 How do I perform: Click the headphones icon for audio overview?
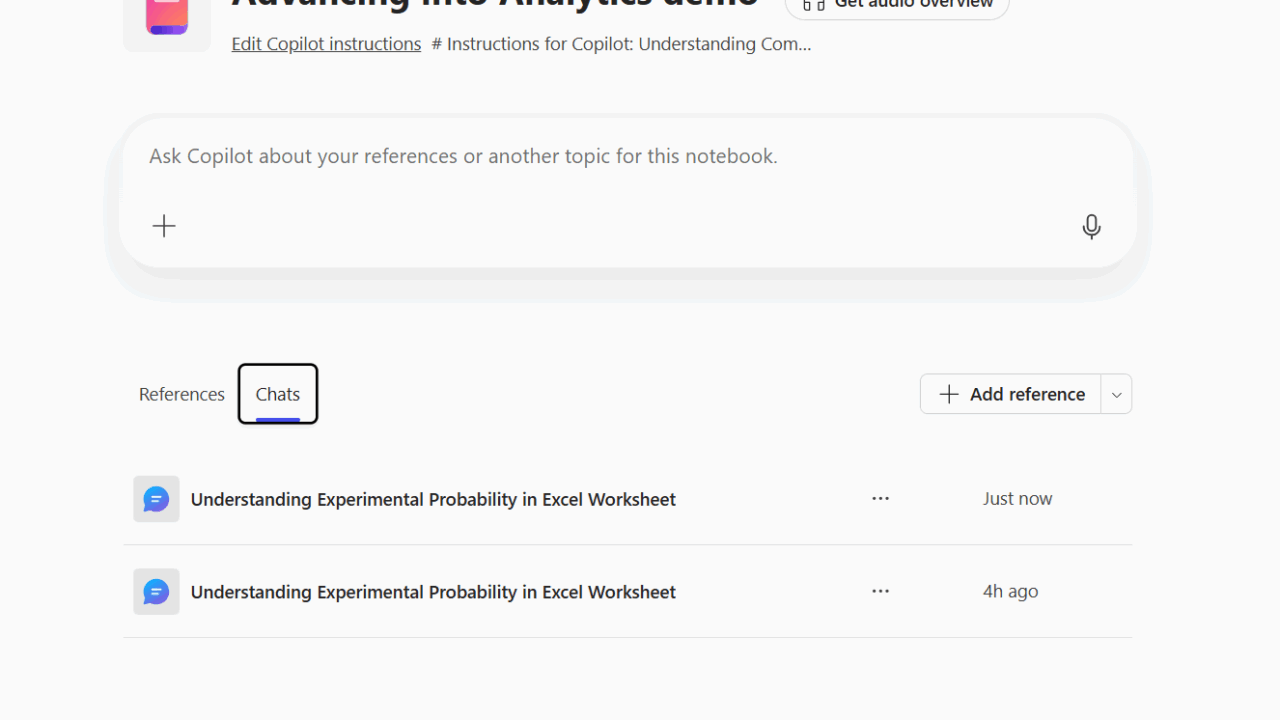pyautogui.click(x=814, y=5)
